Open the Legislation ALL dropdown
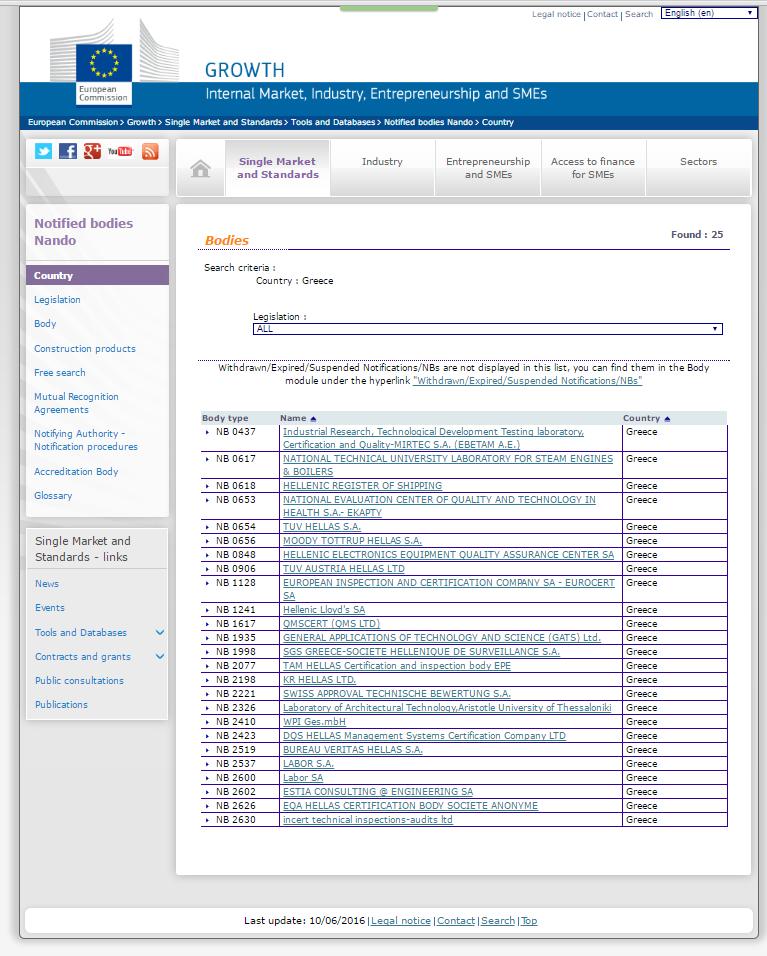Viewport: 767px width, 956px height. point(488,329)
